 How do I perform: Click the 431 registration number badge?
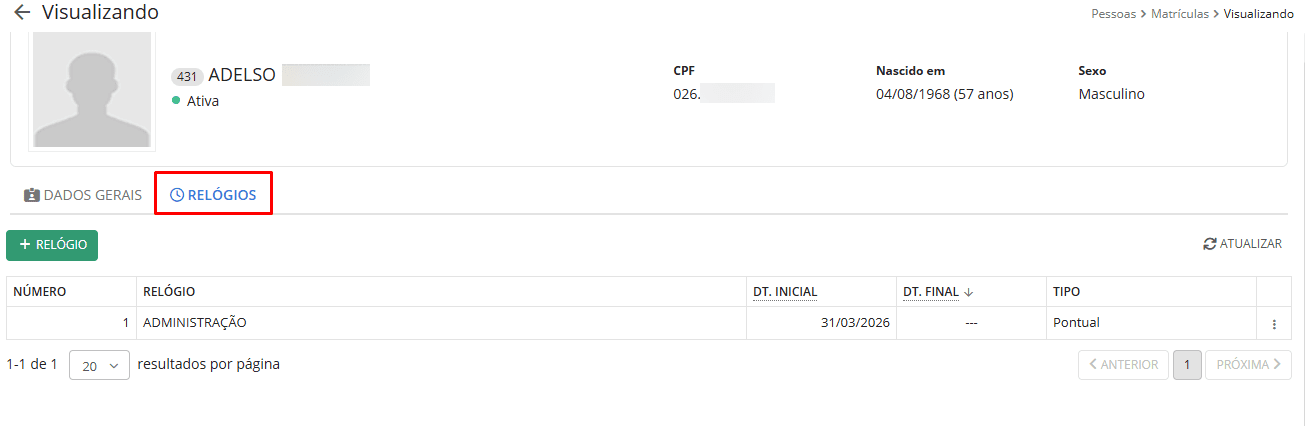click(187, 76)
